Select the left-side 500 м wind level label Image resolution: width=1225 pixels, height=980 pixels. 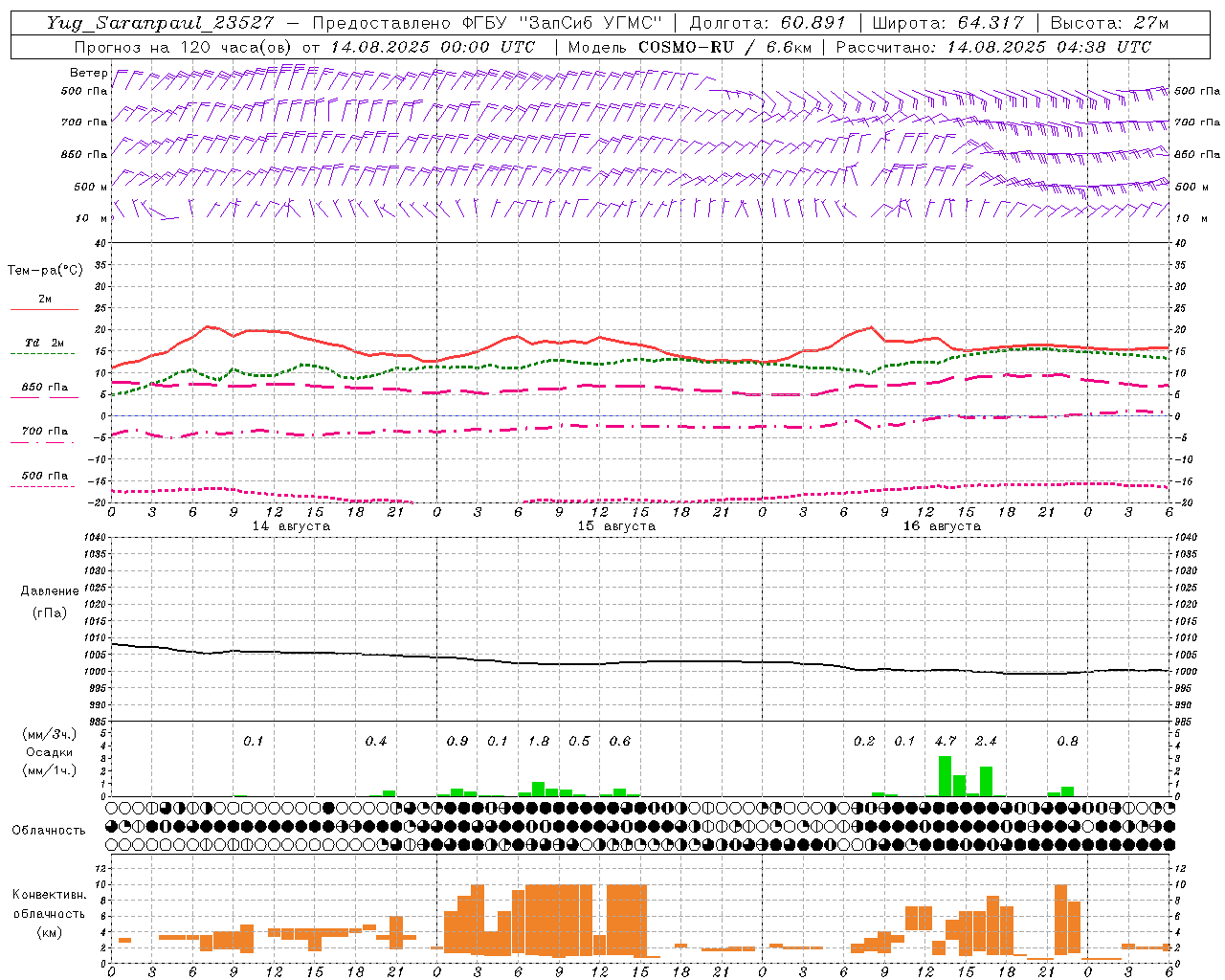pyautogui.click(x=92, y=187)
